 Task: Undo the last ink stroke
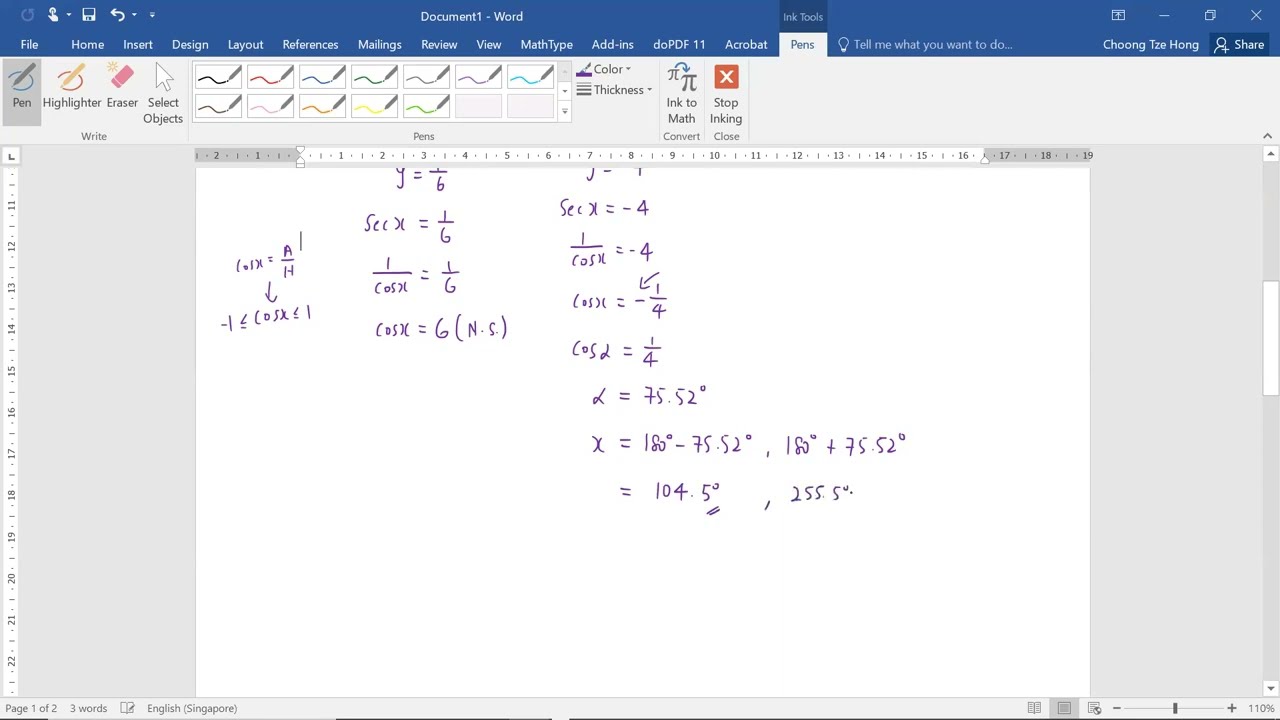click(x=118, y=15)
